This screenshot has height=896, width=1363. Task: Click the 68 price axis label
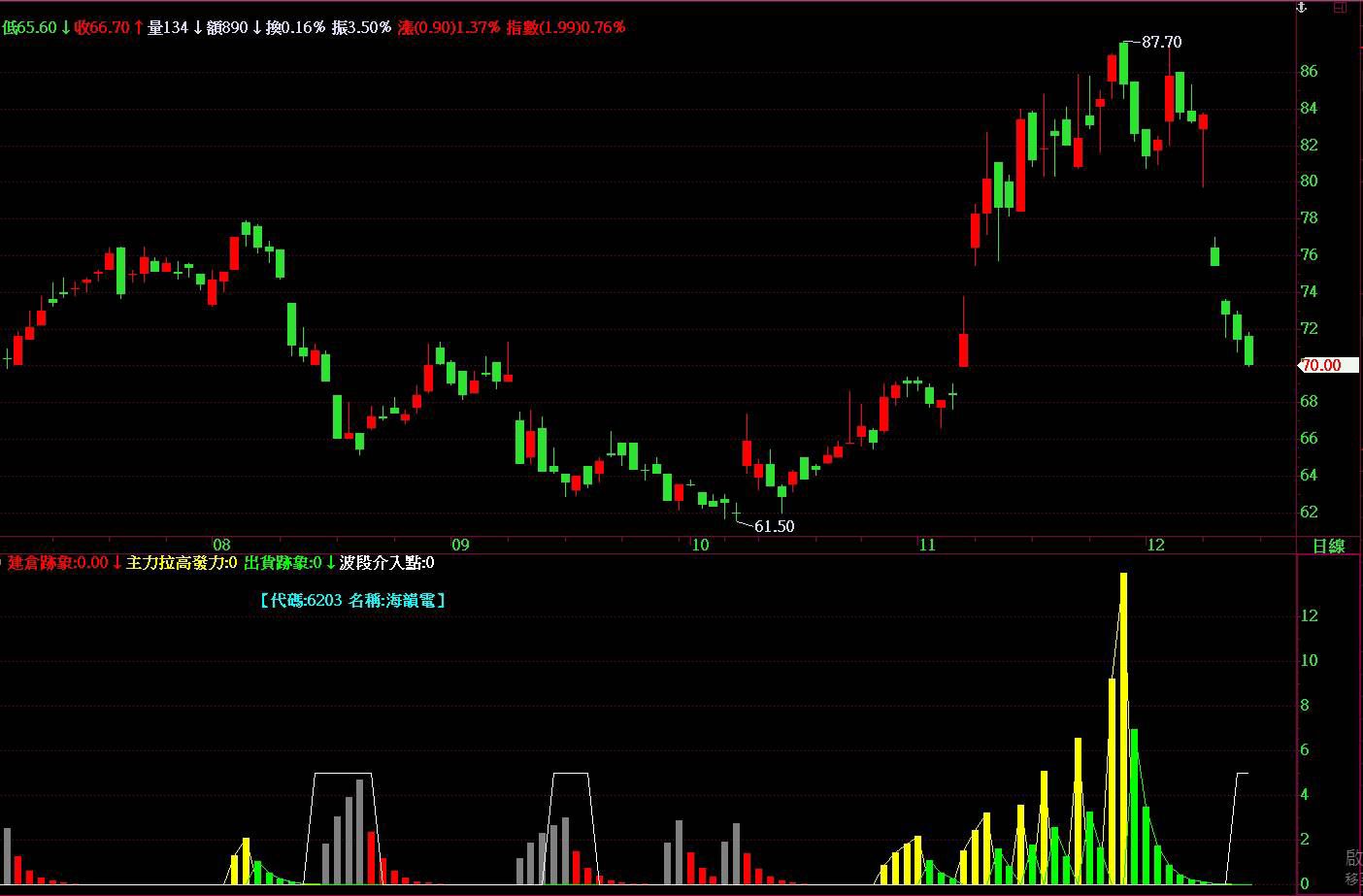1309,401
